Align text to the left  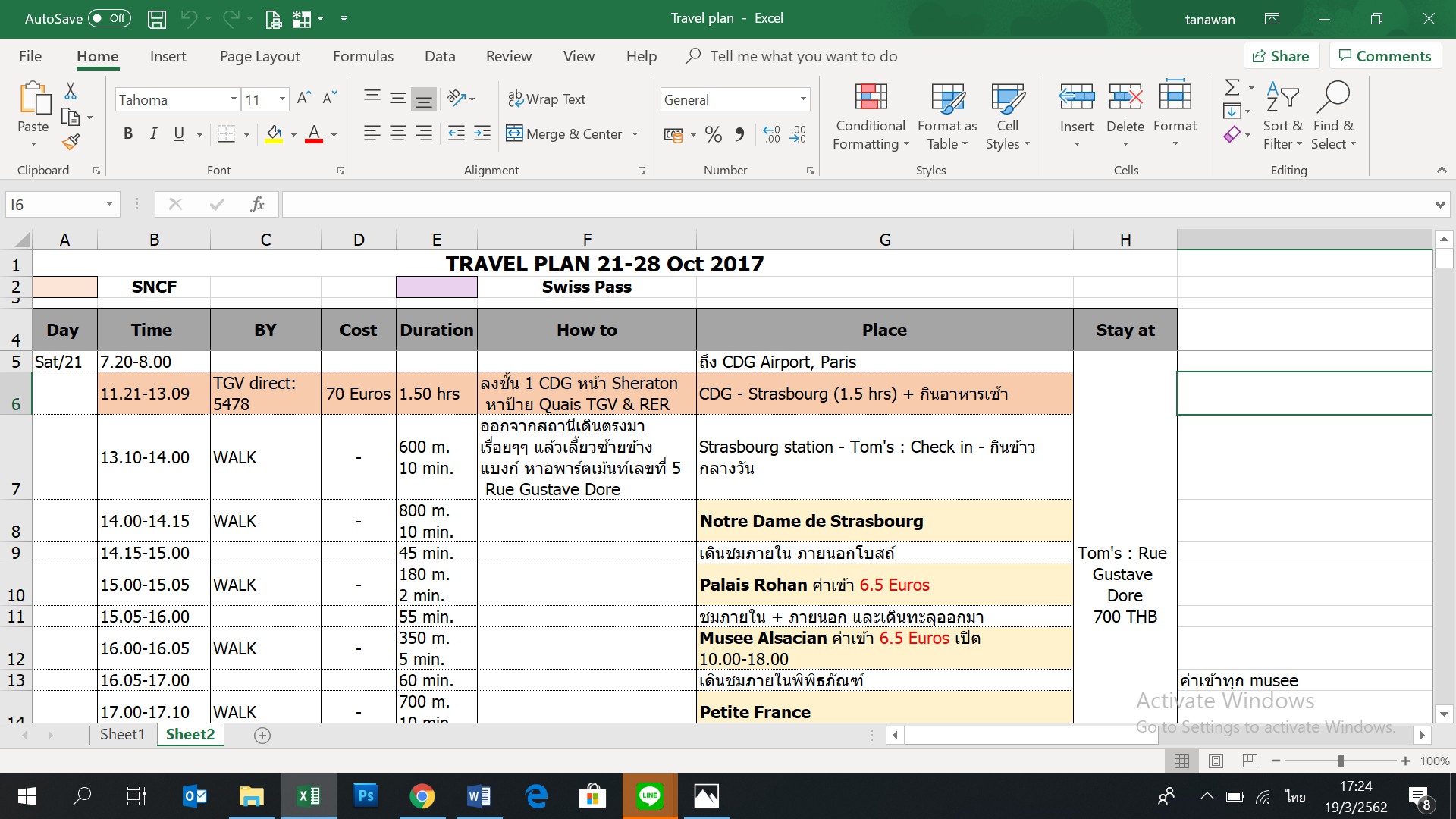tap(372, 134)
